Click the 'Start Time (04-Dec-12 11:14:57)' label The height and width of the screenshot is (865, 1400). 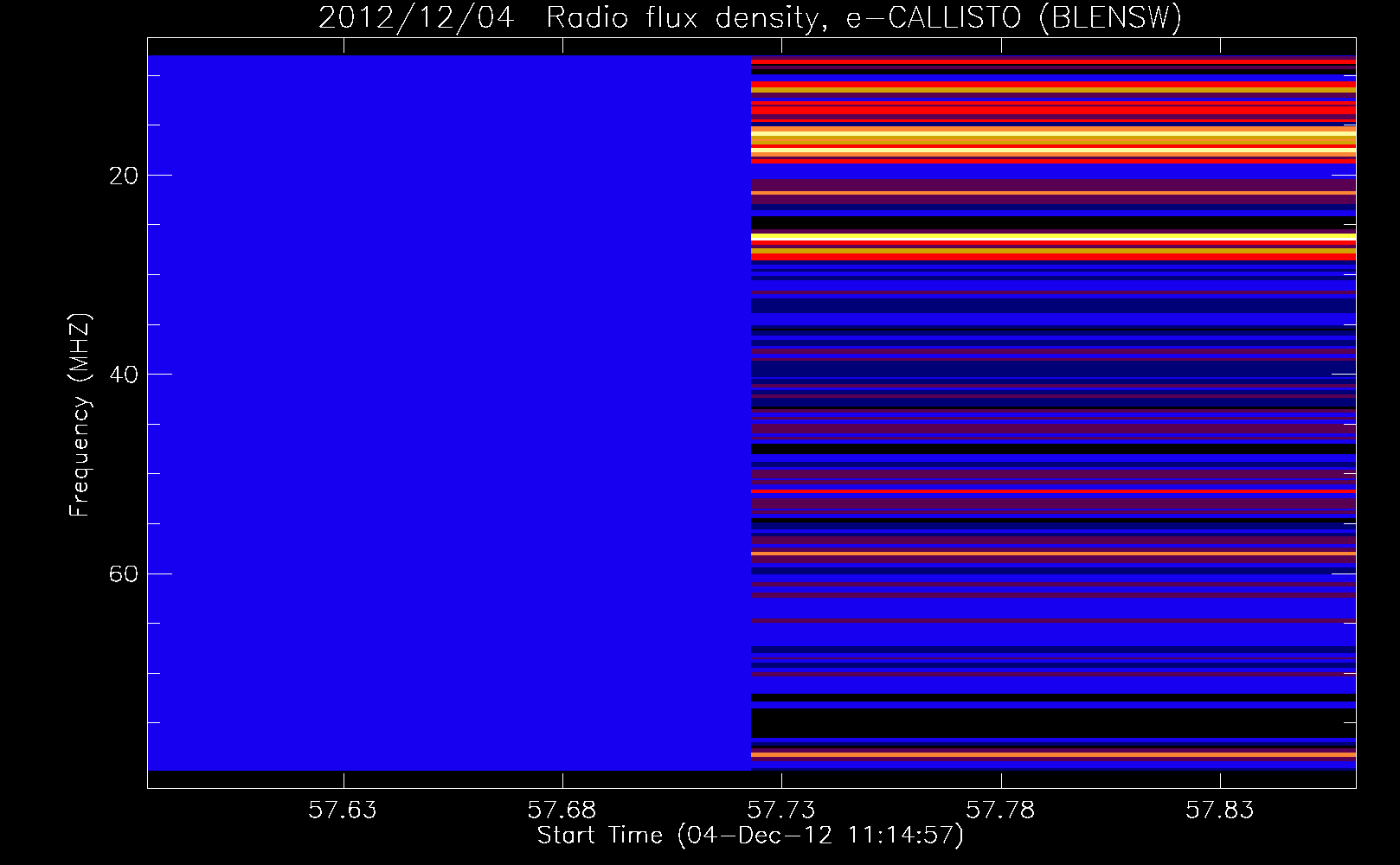(x=750, y=836)
